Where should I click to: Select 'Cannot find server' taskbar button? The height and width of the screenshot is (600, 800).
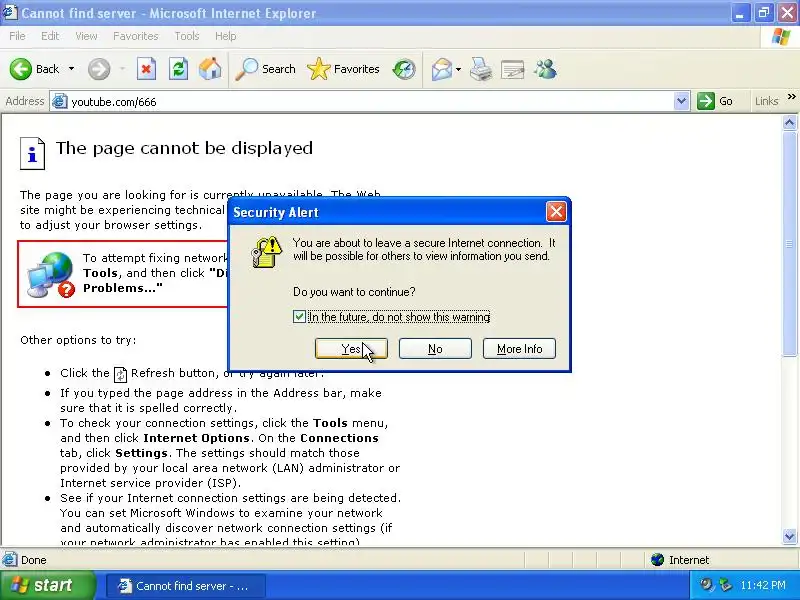click(x=186, y=586)
